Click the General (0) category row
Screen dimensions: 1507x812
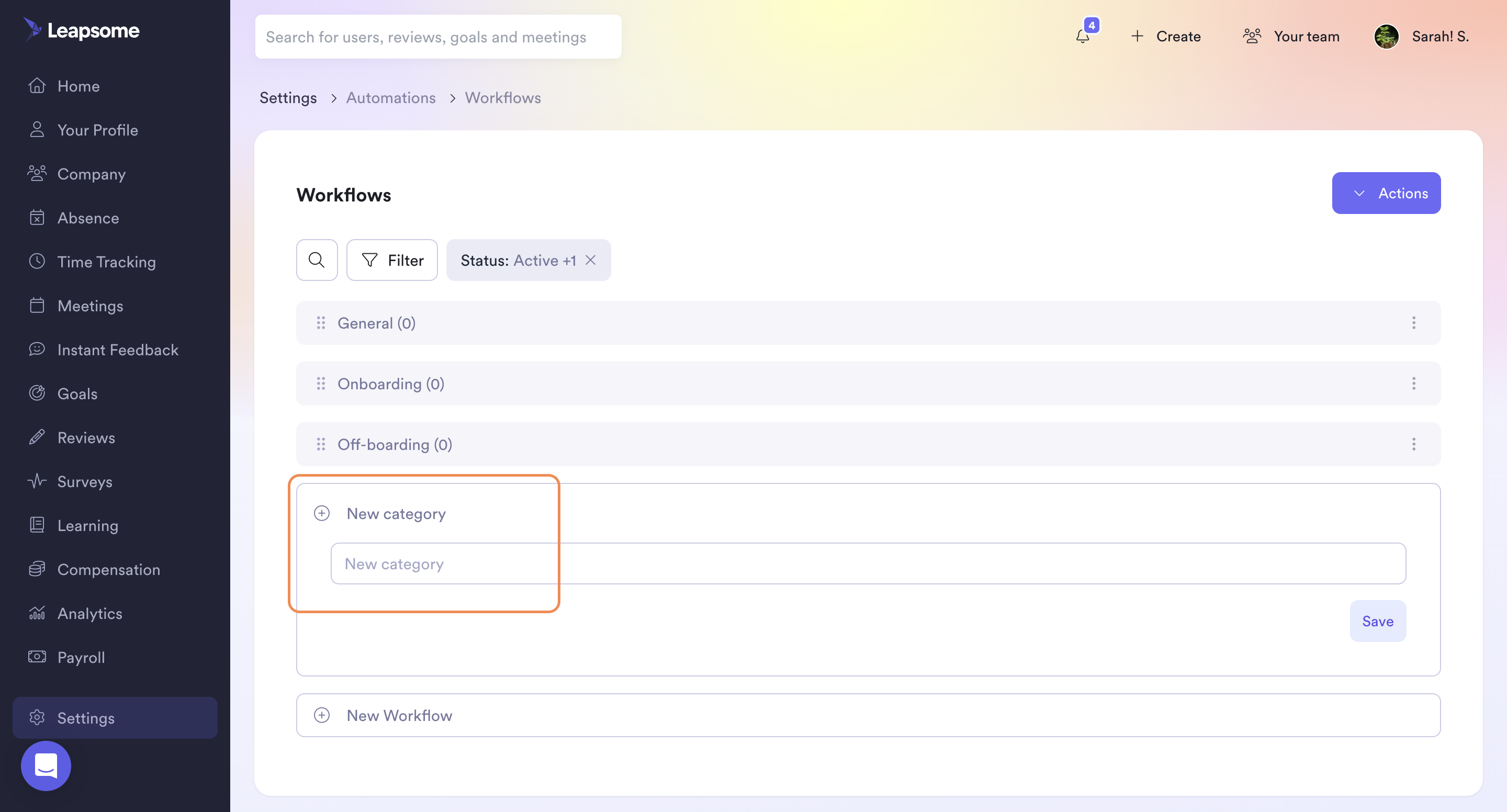868,323
